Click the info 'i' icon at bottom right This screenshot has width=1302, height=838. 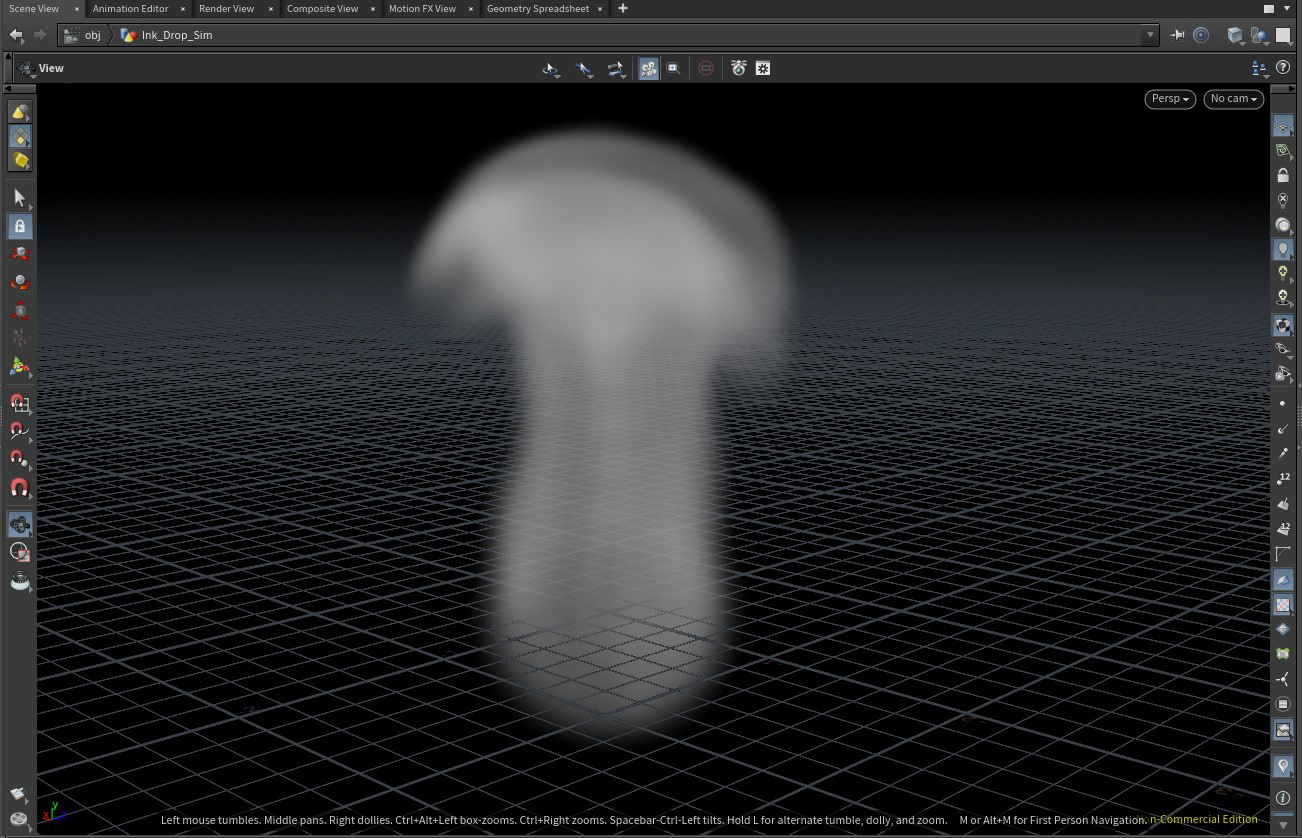tap(1283, 798)
